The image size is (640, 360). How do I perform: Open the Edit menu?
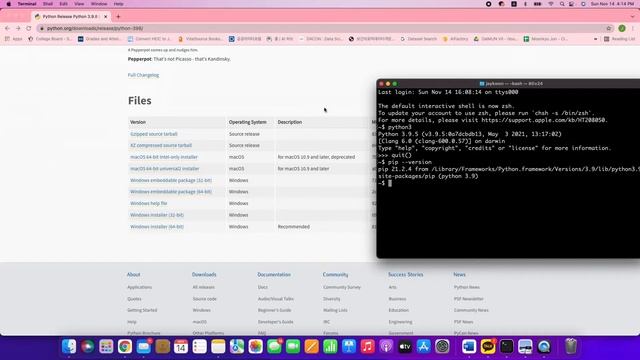pos(64,4)
